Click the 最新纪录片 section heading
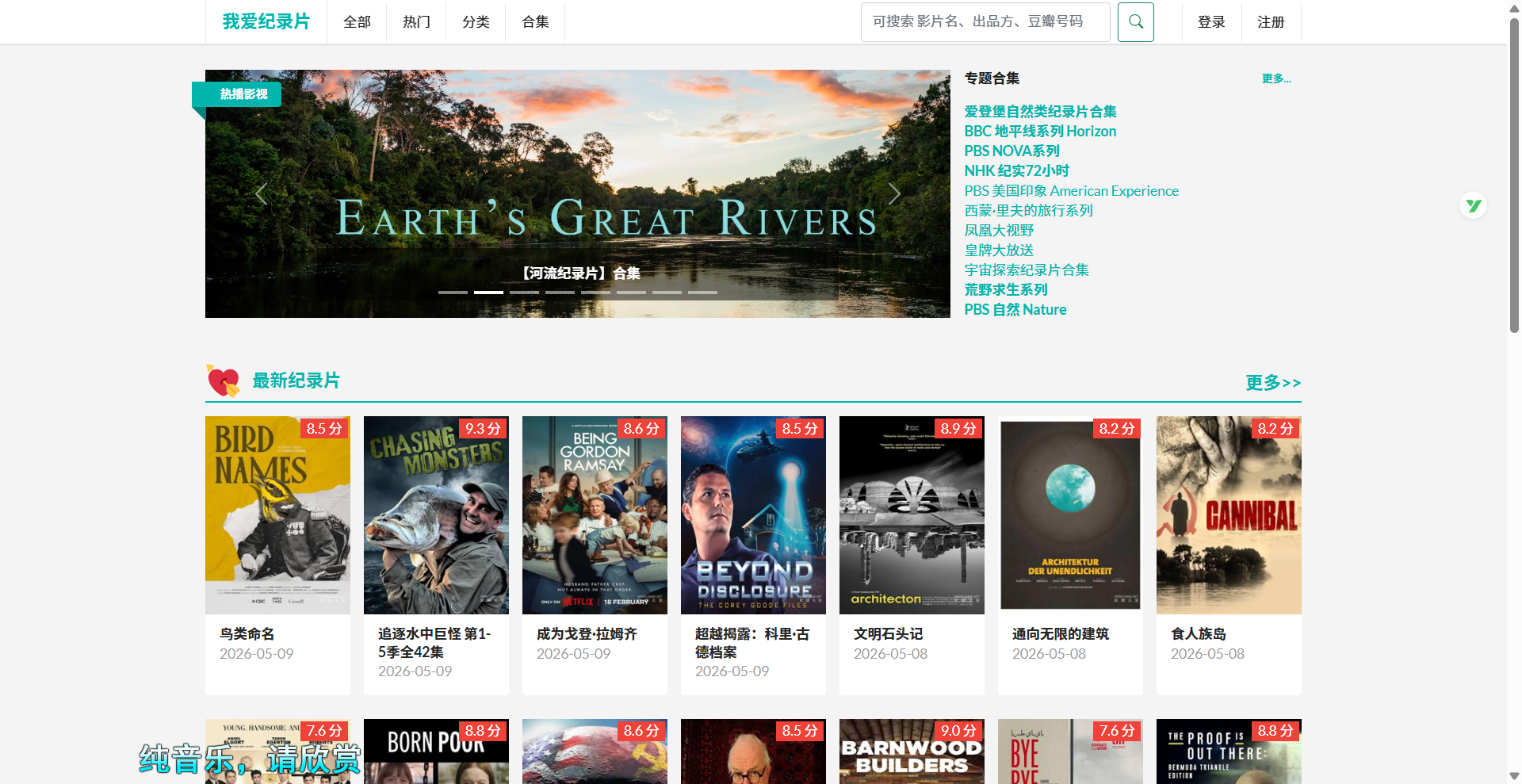The width and height of the screenshot is (1522, 784). coord(296,381)
